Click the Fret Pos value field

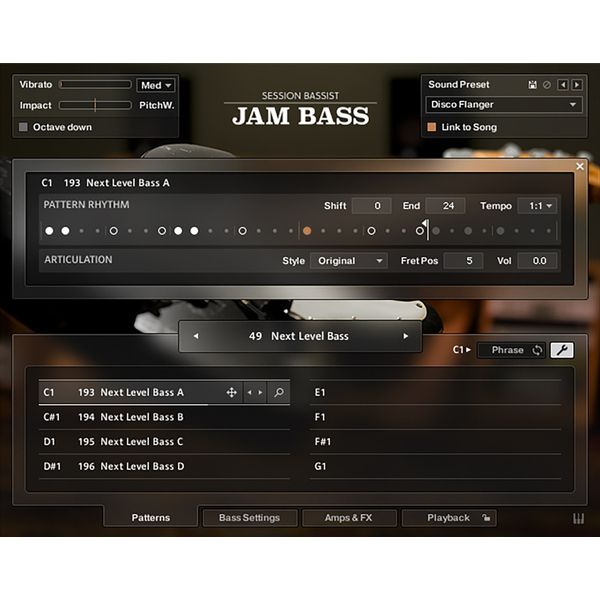463,261
